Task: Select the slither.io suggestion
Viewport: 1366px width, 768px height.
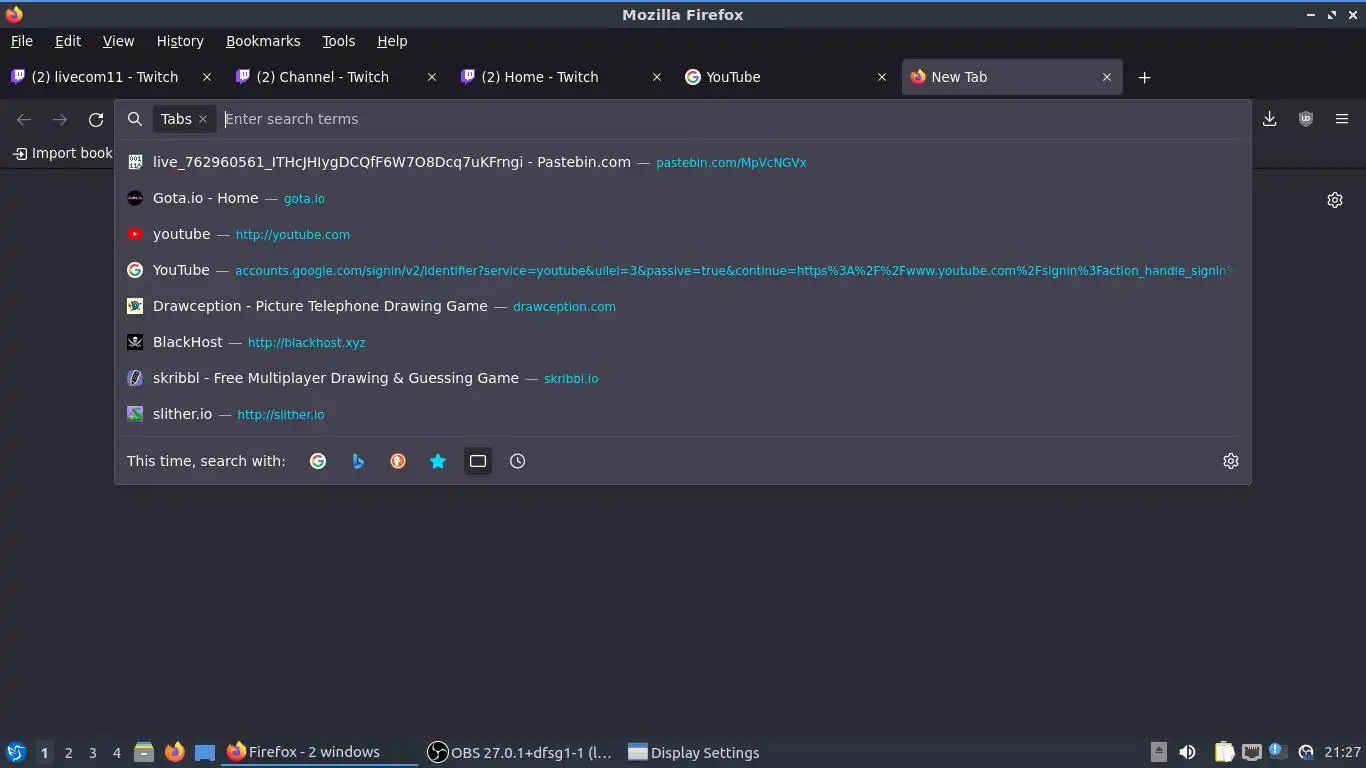Action: coord(683,414)
